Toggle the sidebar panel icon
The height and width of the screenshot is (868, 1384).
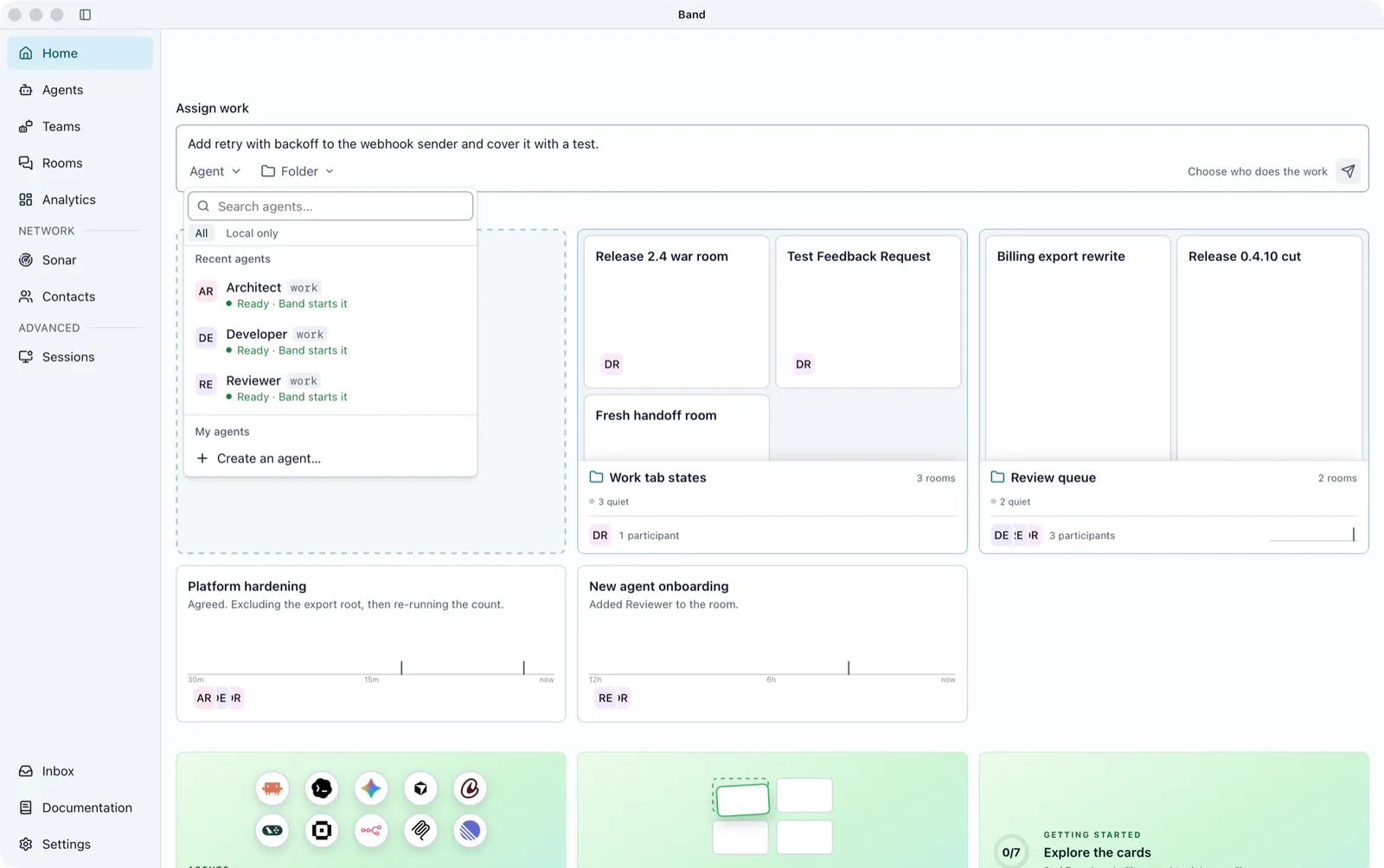85,15
